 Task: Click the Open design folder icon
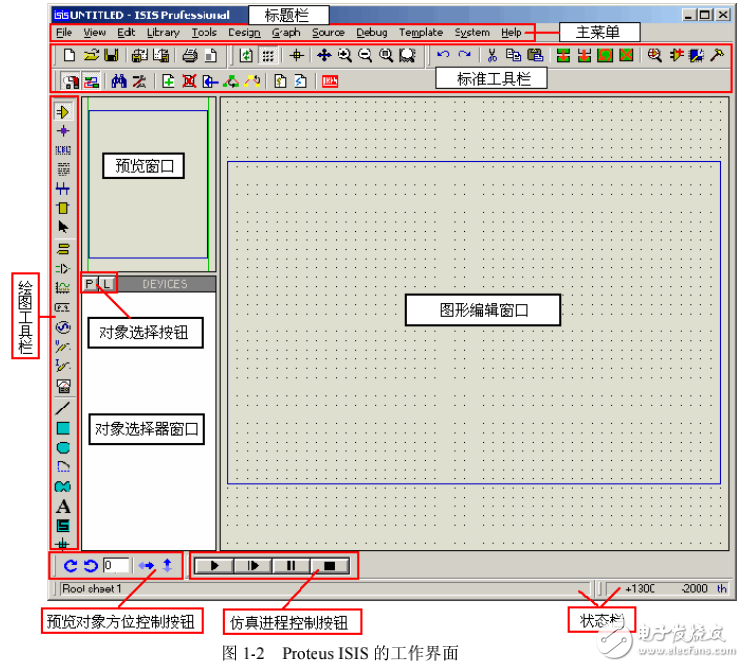coord(91,55)
